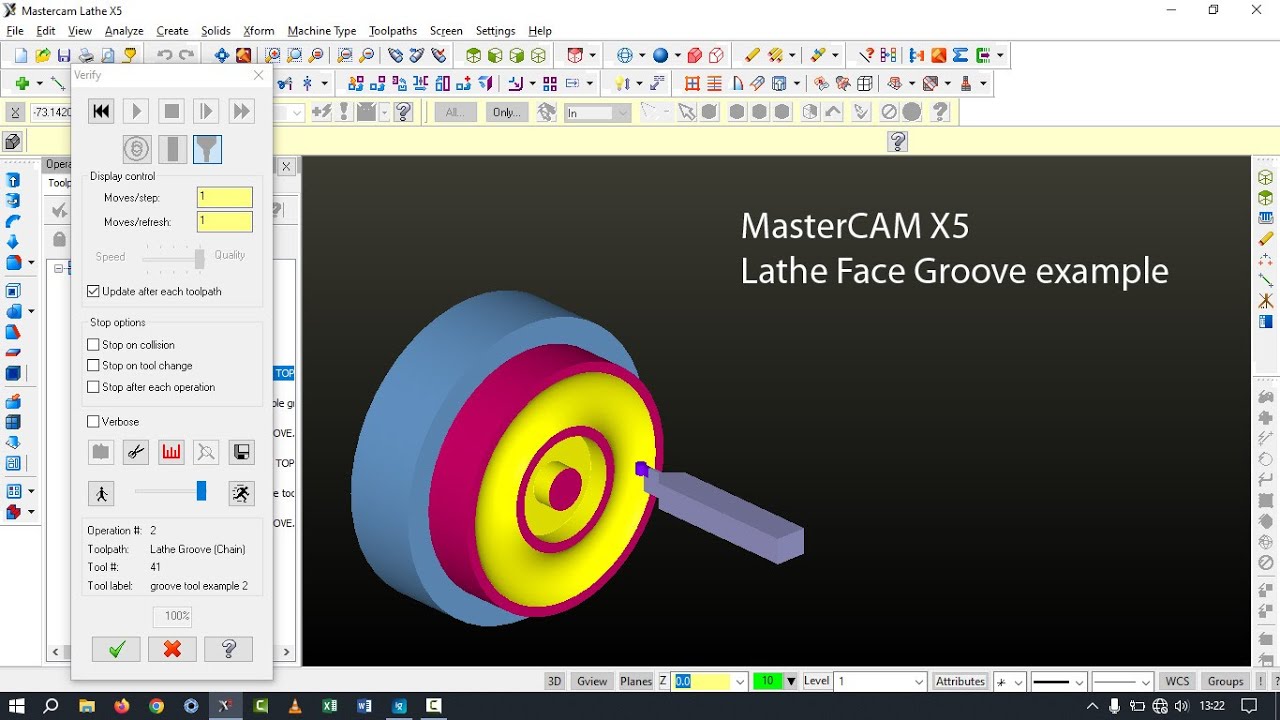Image resolution: width=1280 pixels, height=720 pixels.
Task: Select the Turbo simulation mode icon
Action: pyautogui.click(x=137, y=149)
